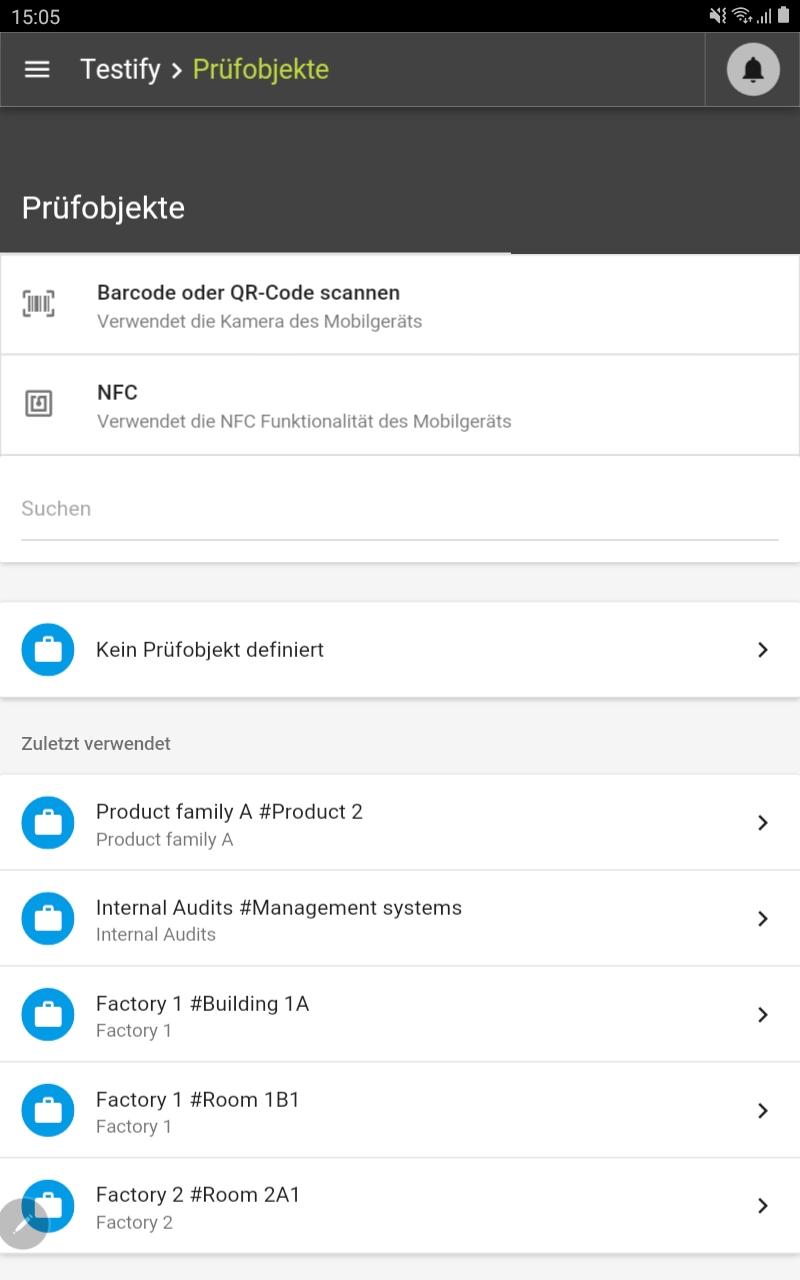This screenshot has width=800, height=1280.
Task: Select Prüfobjekte breadcrumb item
Action: 260,69
